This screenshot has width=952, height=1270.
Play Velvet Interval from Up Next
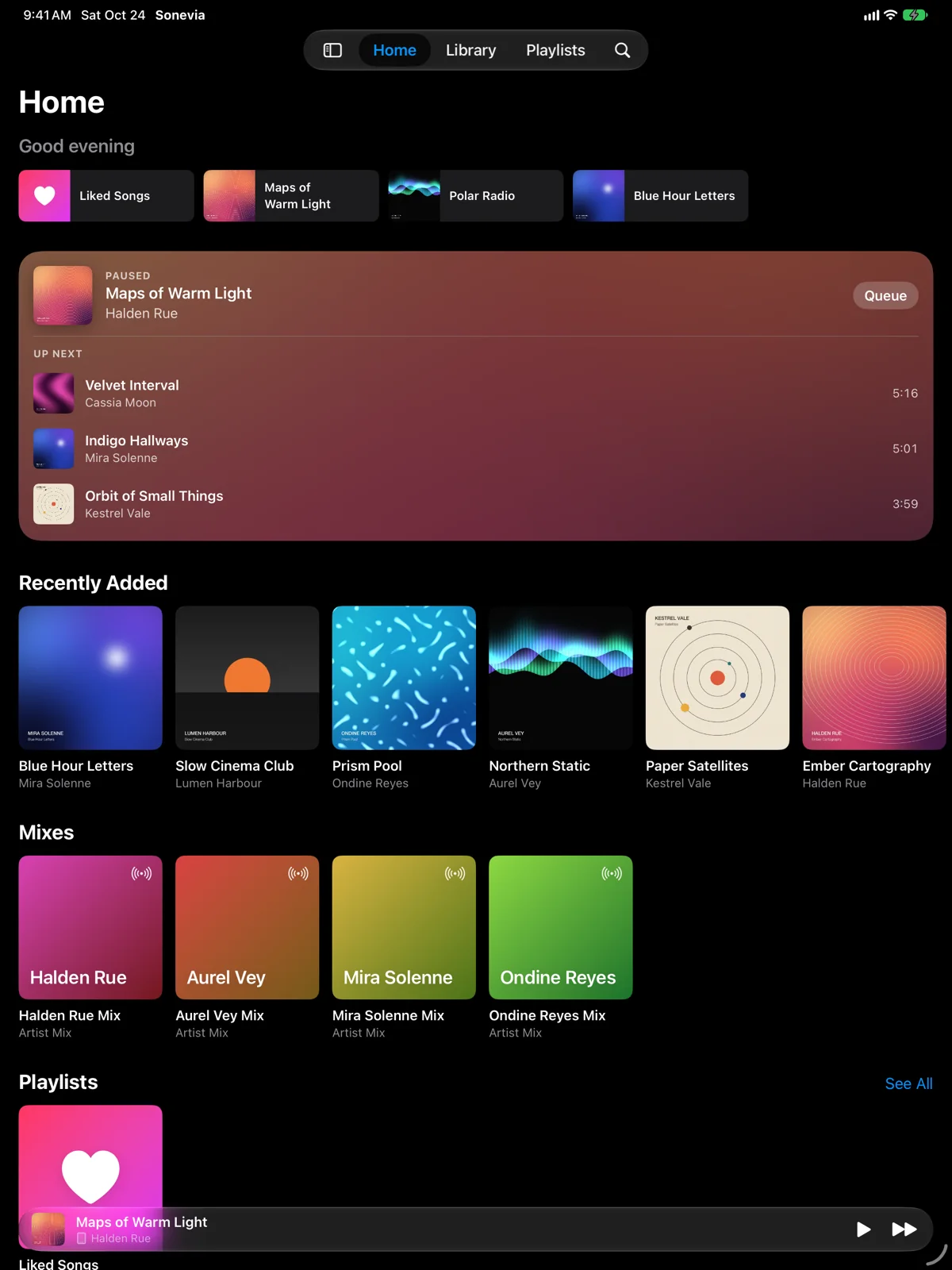click(x=476, y=394)
